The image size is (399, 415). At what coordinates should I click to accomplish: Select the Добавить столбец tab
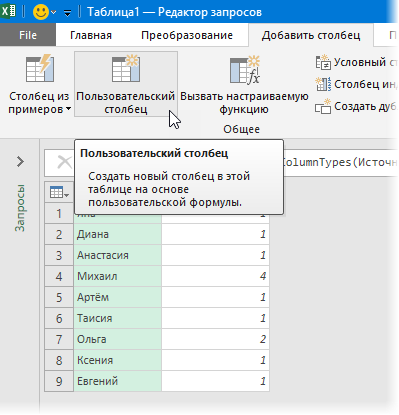pos(311,35)
